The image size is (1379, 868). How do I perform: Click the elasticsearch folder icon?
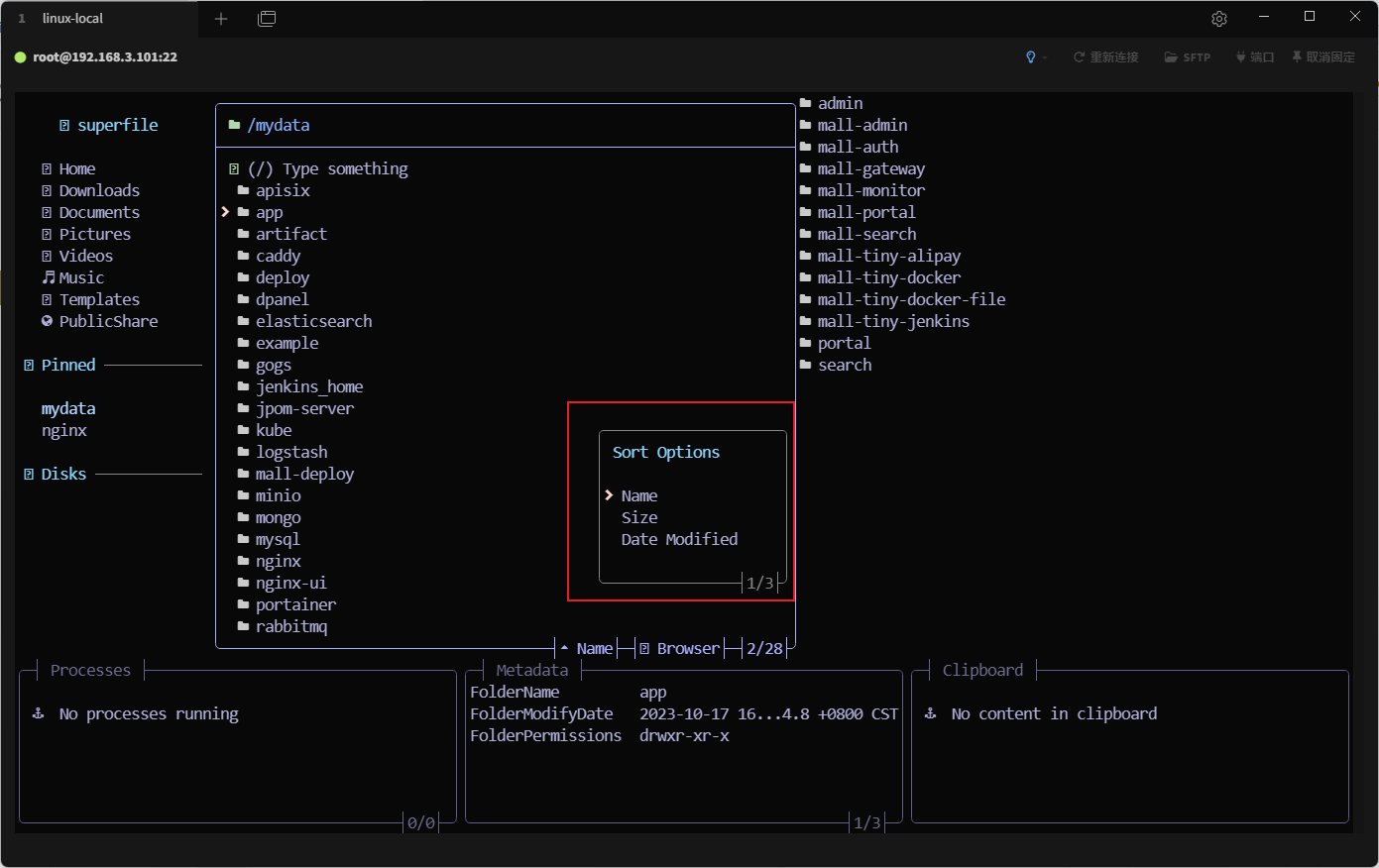(243, 321)
